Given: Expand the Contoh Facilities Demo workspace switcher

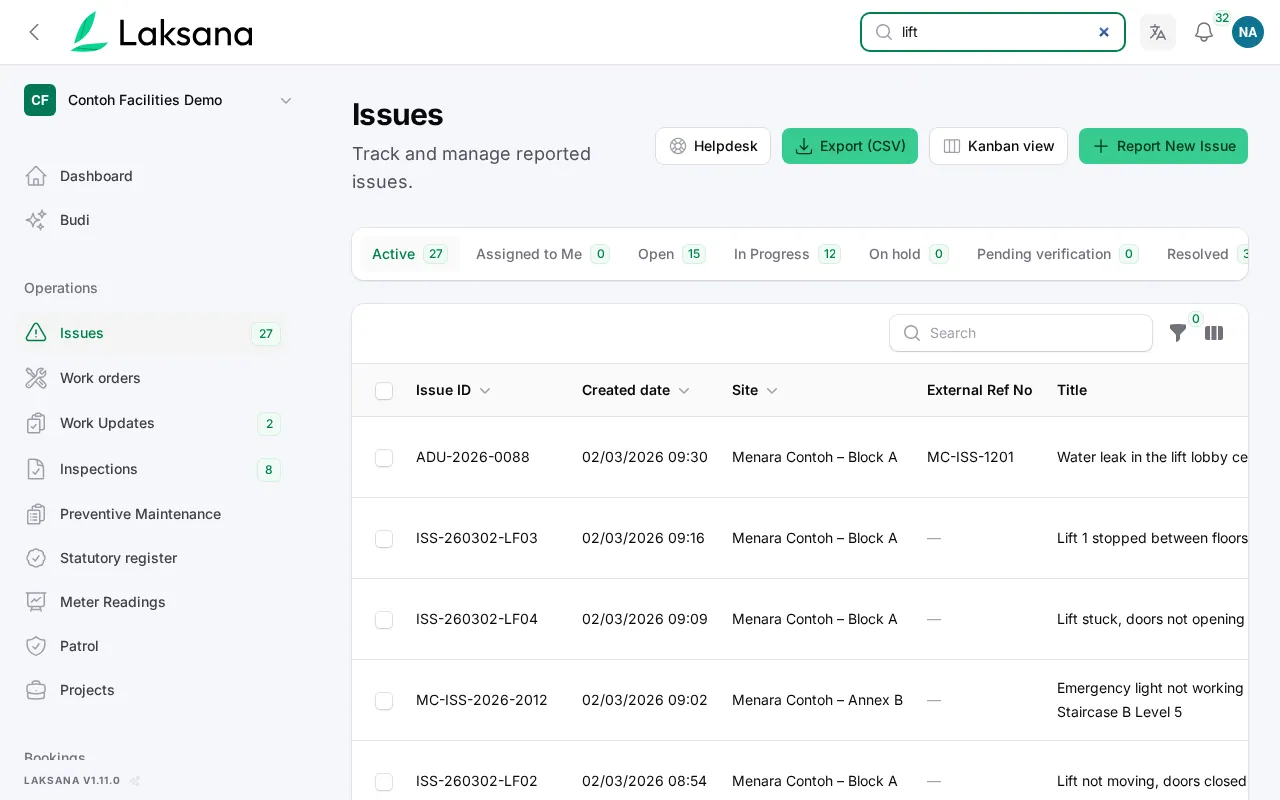Looking at the screenshot, I should pos(160,100).
